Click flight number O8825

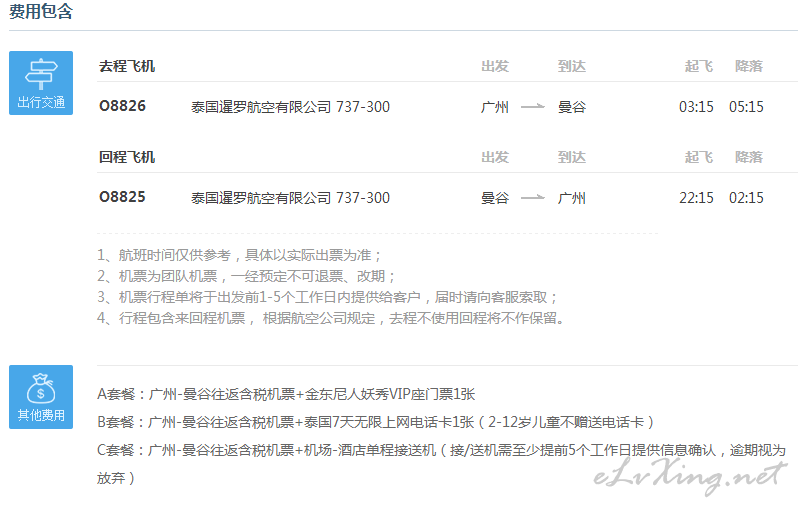point(123,197)
